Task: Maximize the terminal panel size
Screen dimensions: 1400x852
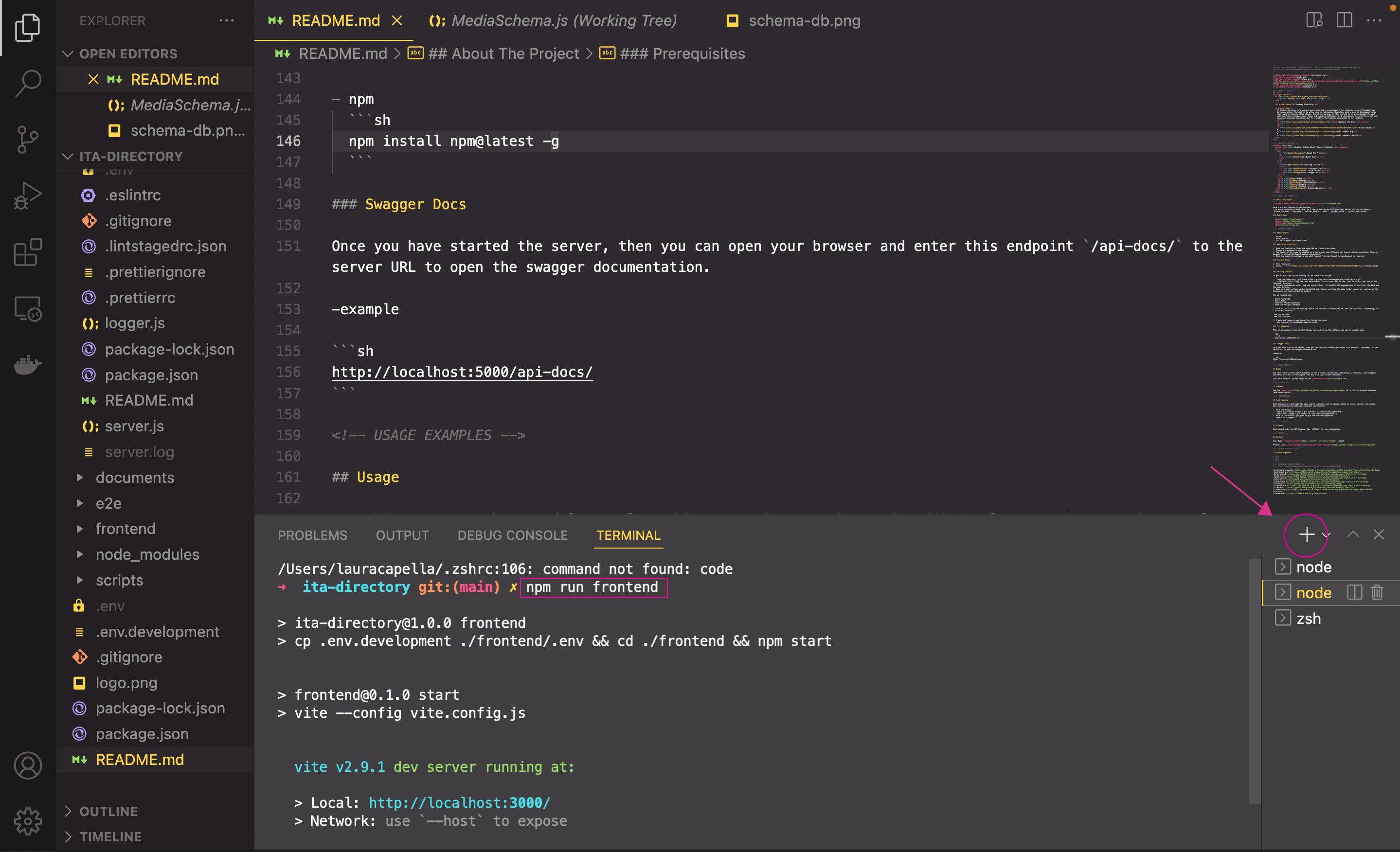Action: 1353,534
